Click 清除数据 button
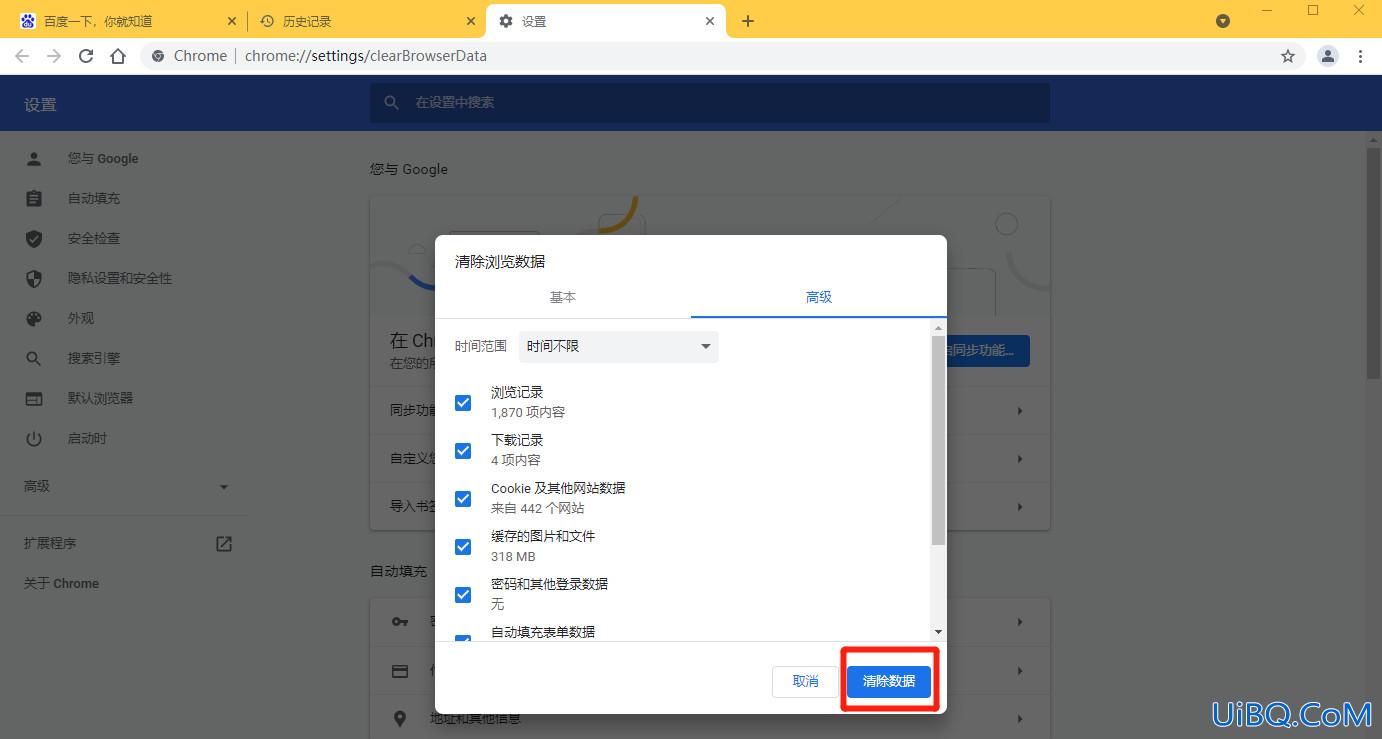The width and height of the screenshot is (1382, 739). 889,681
